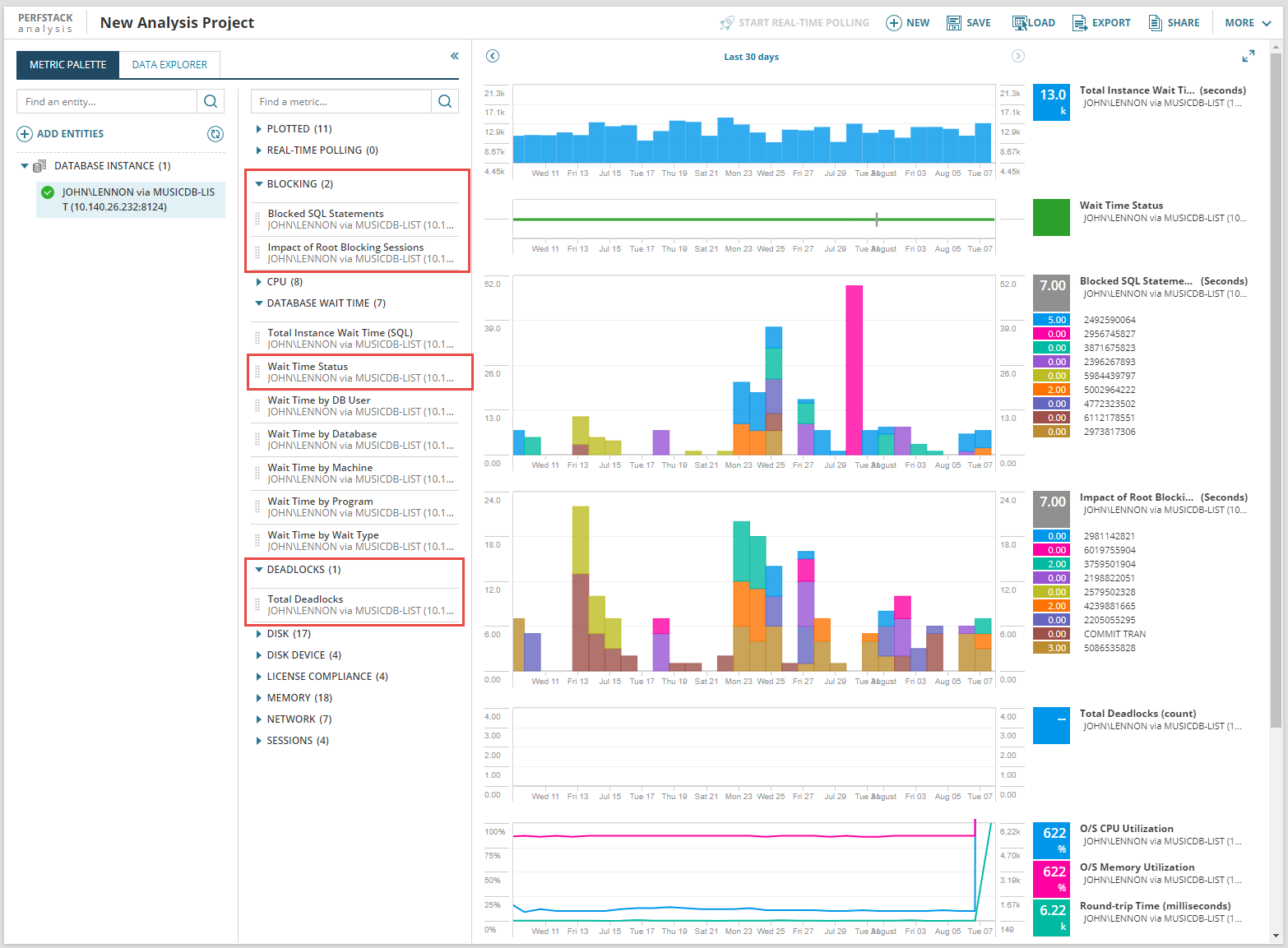Click the New plus icon
The width and height of the screenshot is (1288, 948).
point(893,23)
